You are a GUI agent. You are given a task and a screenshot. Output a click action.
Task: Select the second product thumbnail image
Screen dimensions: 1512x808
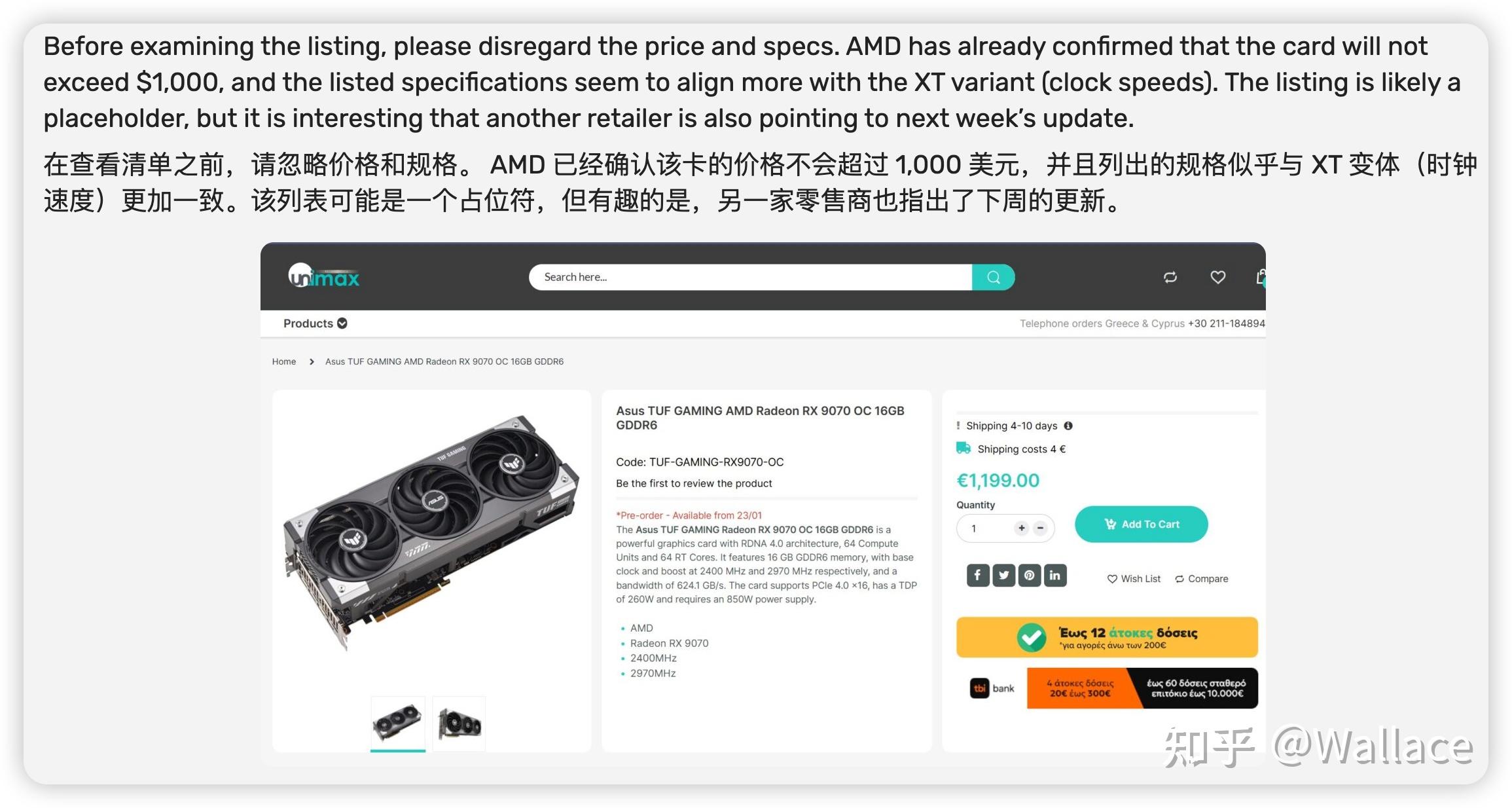(x=459, y=724)
